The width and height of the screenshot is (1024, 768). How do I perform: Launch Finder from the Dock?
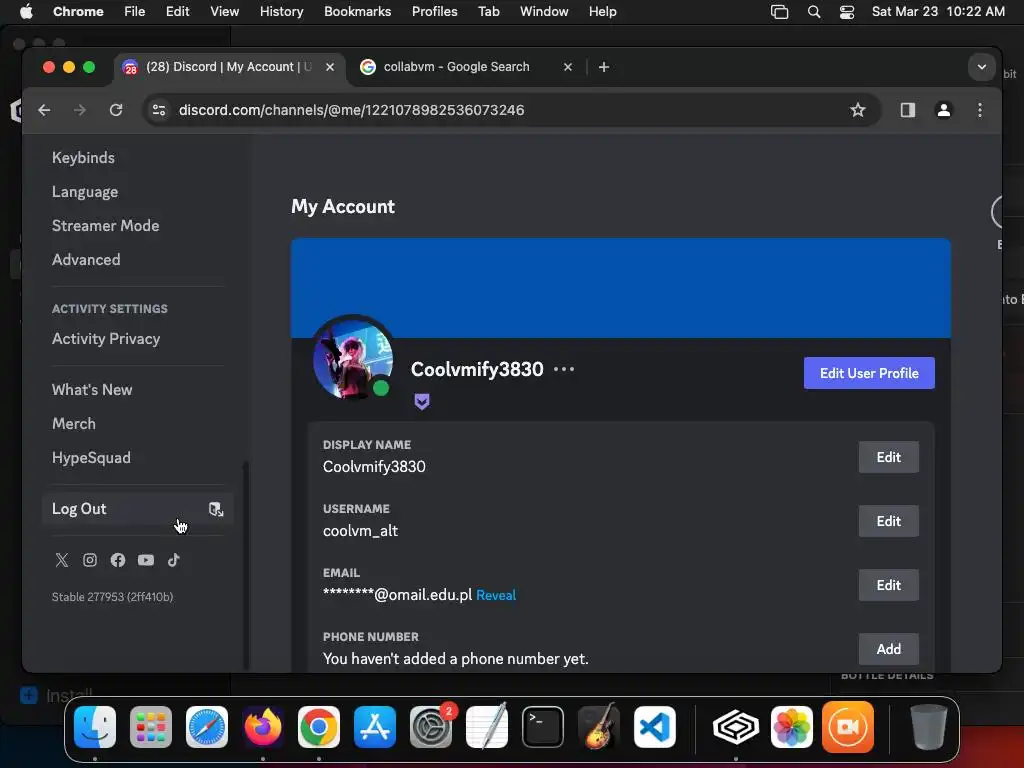95,727
